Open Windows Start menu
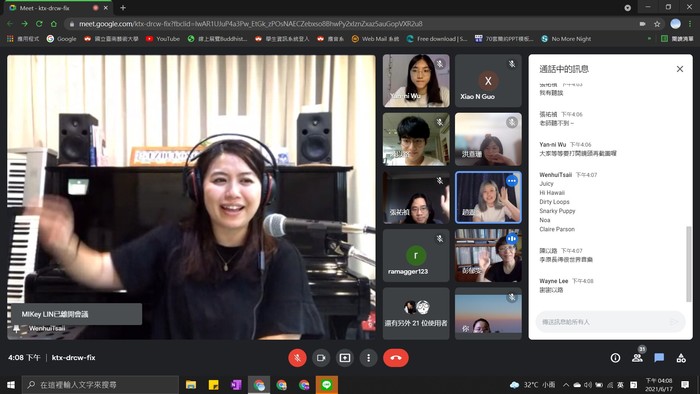700x394 pixels. (x=11, y=385)
